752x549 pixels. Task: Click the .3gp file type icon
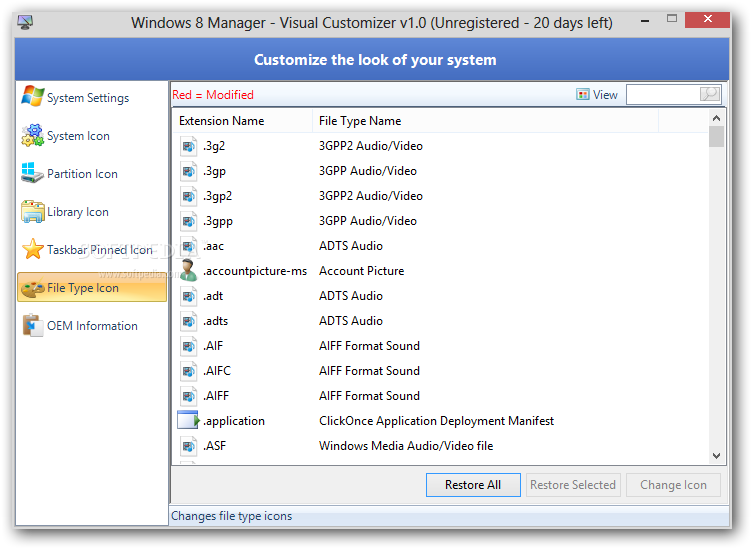click(188, 171)
